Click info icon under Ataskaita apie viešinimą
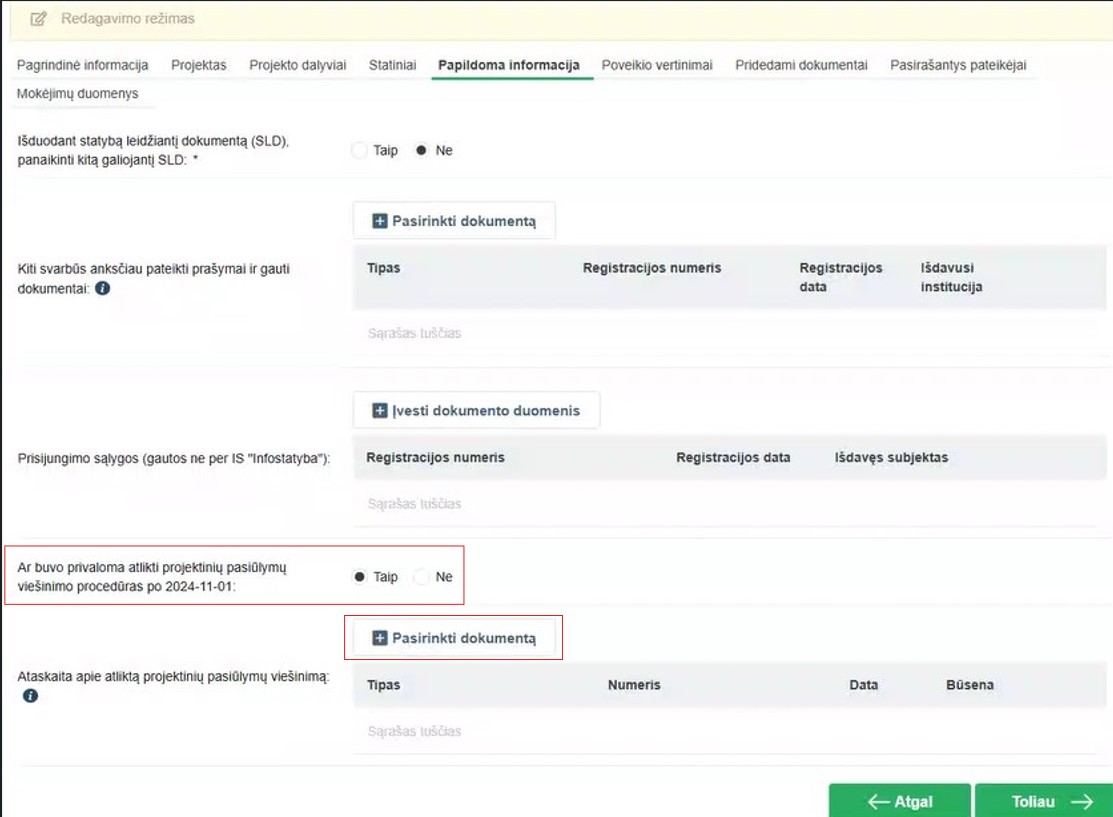Image resolution: width=1113 pixels, height=817 pixels. click(30, 696)
